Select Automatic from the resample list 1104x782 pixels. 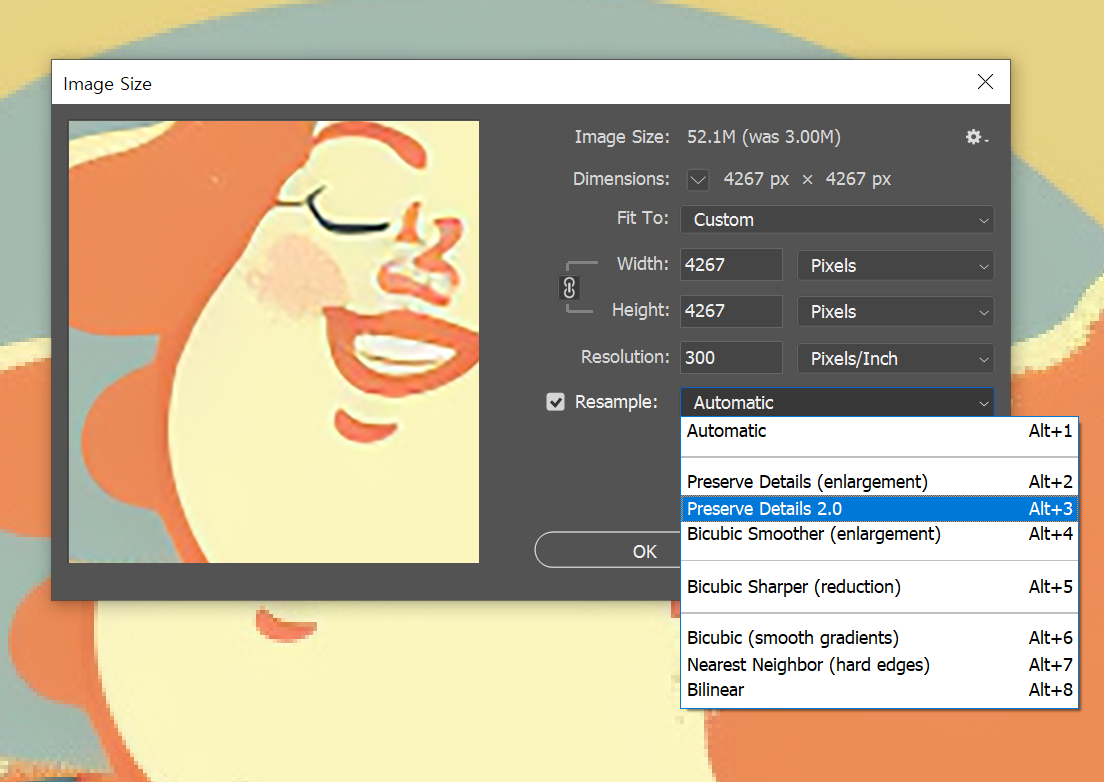[879, 431]
